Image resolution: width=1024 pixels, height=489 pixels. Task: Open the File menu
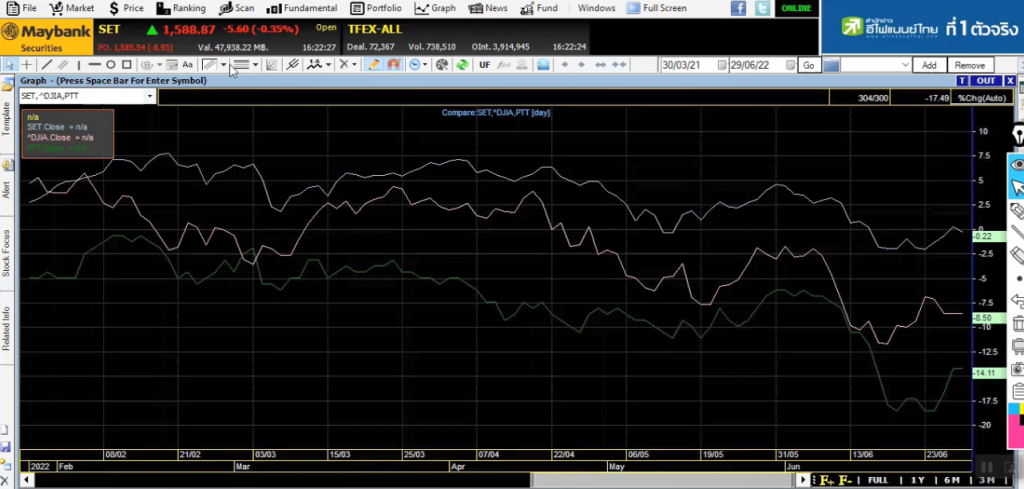point(22,8)
